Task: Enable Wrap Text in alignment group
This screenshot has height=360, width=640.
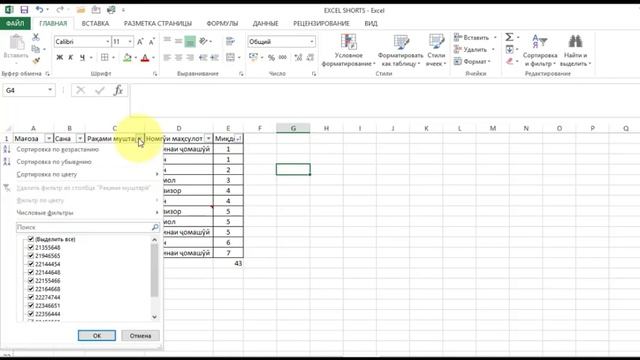Action: coord(230,41)
